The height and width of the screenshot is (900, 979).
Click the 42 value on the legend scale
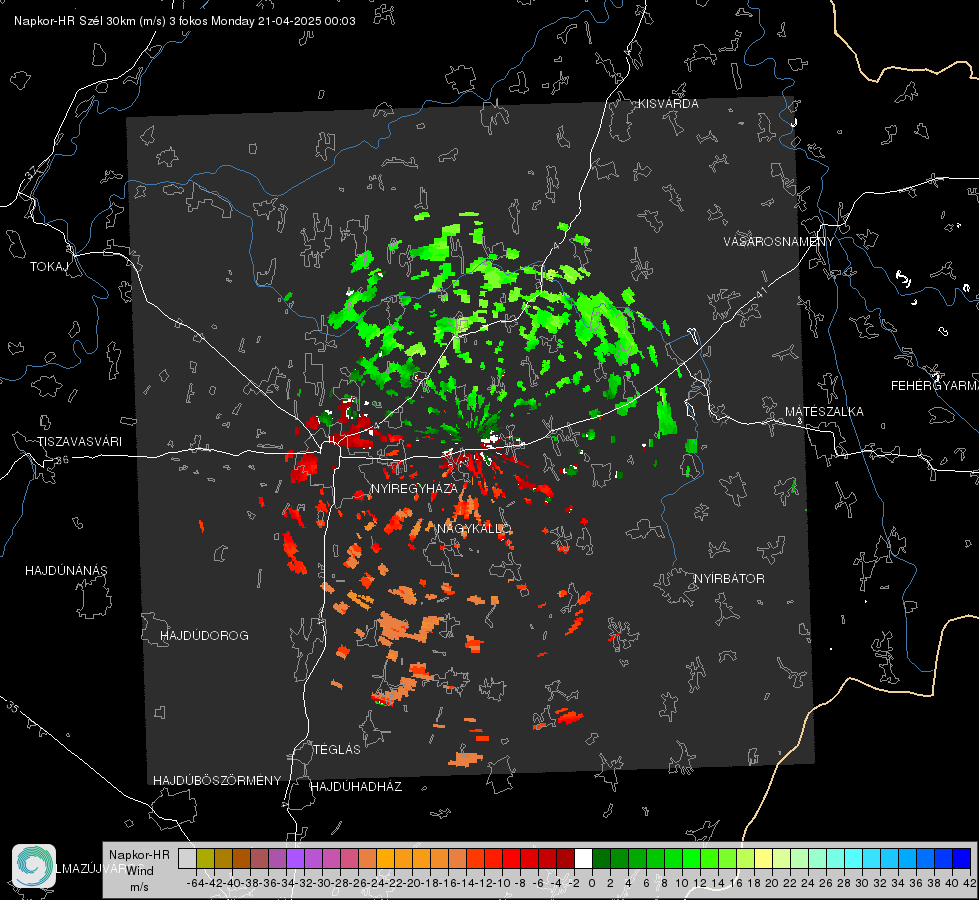[969, 883]
